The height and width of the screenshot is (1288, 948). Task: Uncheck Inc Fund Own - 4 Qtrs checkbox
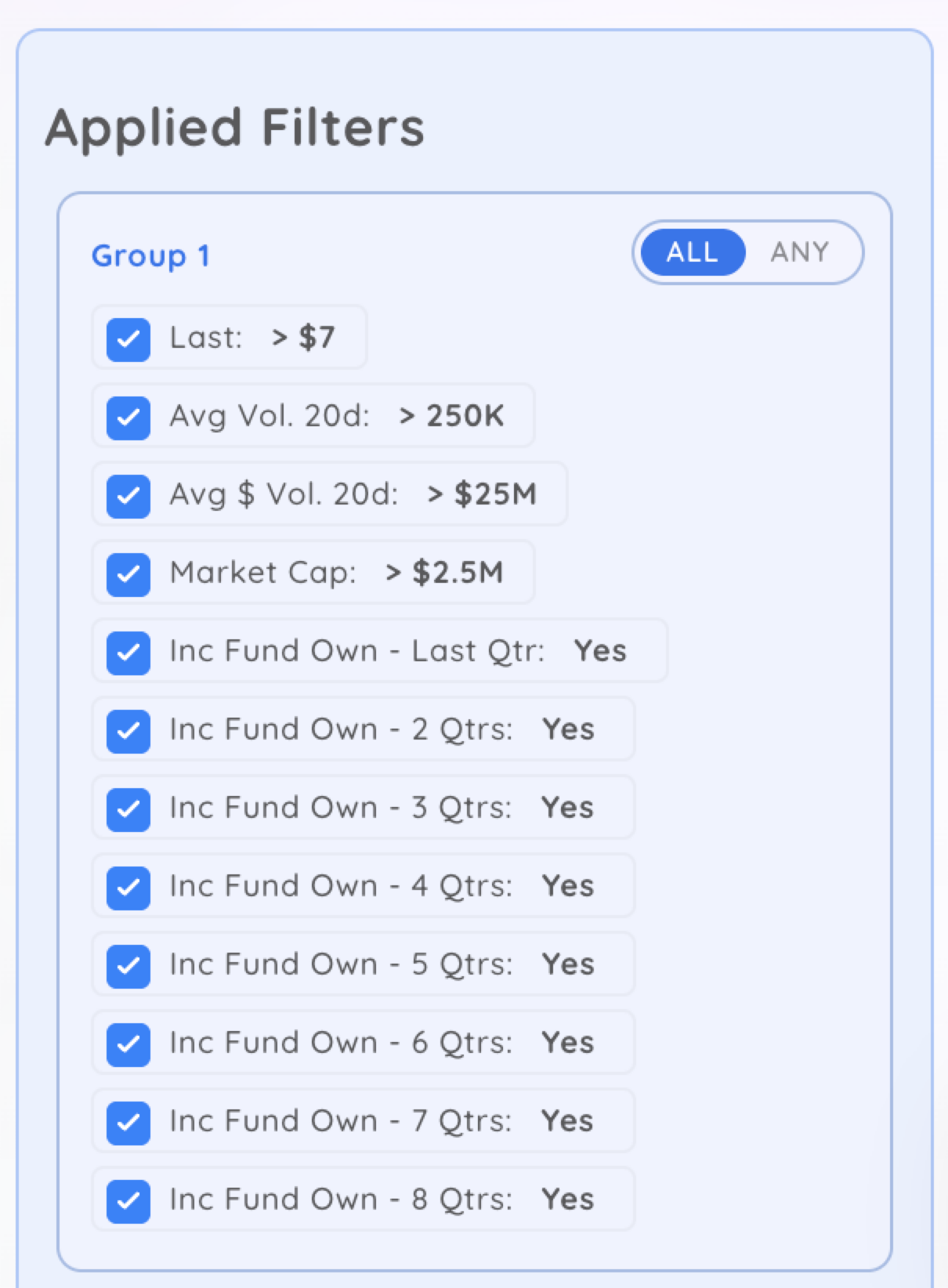pyautogui.click(x=128, y=888)
